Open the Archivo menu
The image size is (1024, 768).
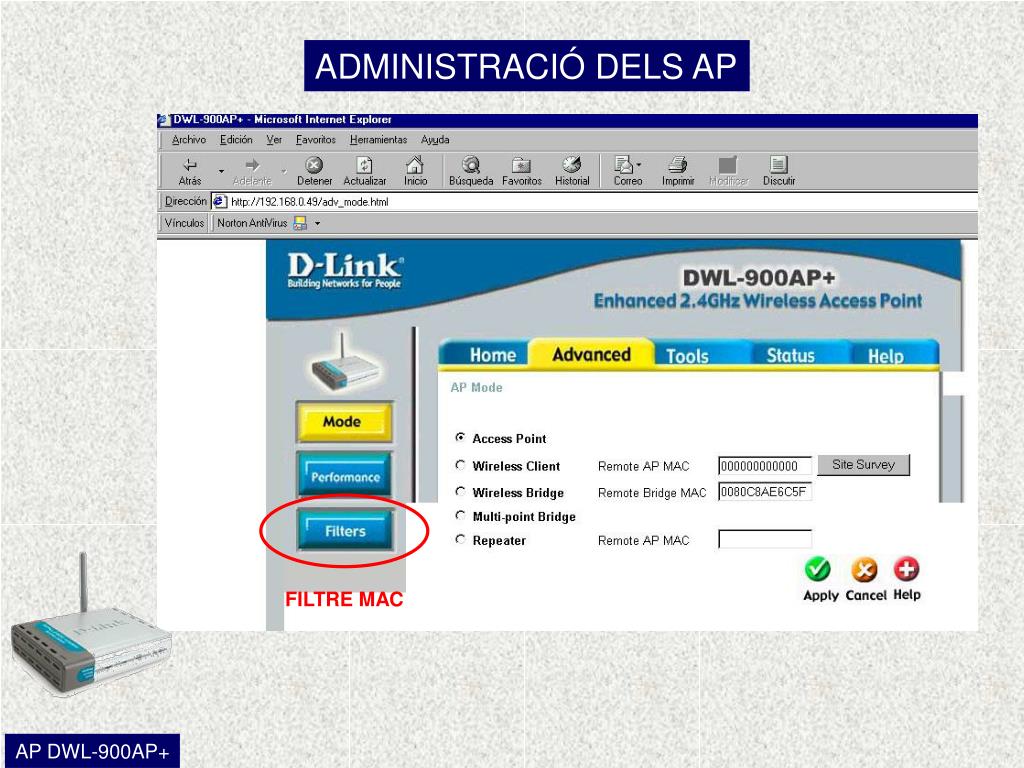189,140
